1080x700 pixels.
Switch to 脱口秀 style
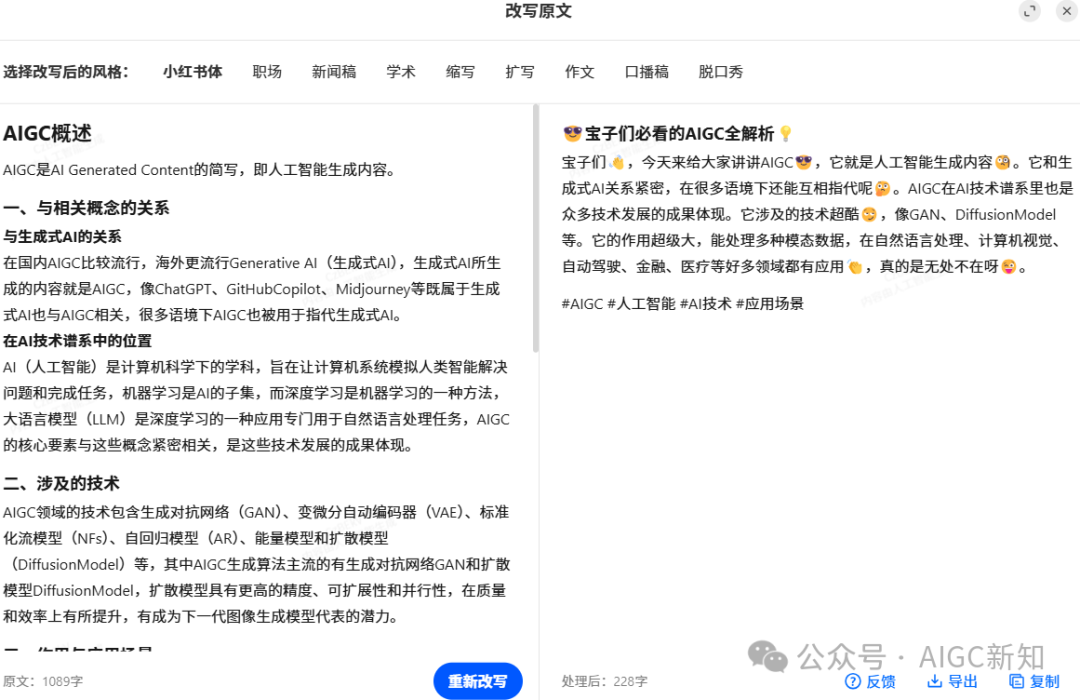point(721,72)
